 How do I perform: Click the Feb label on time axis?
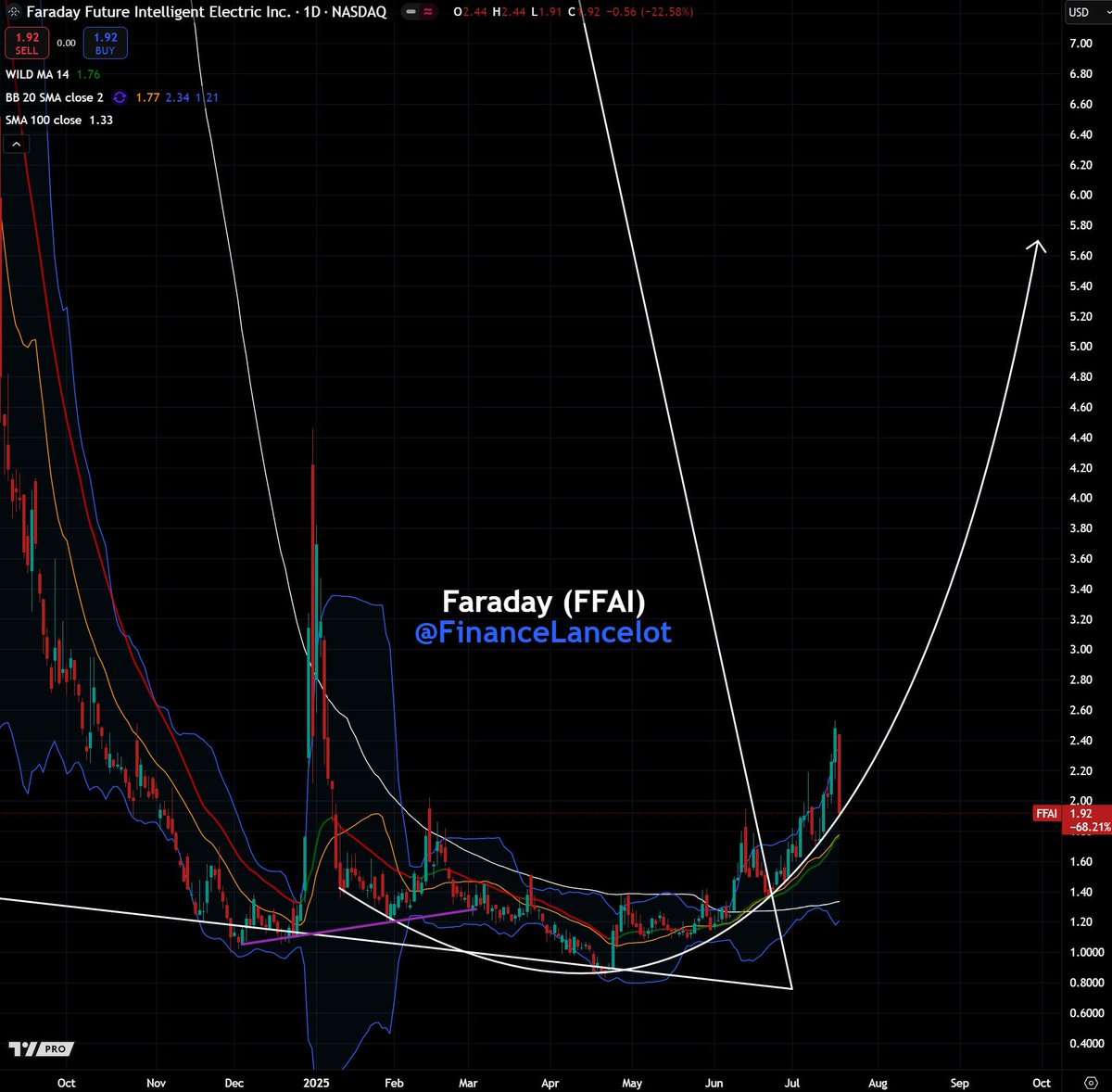(x=394, y=1083)
